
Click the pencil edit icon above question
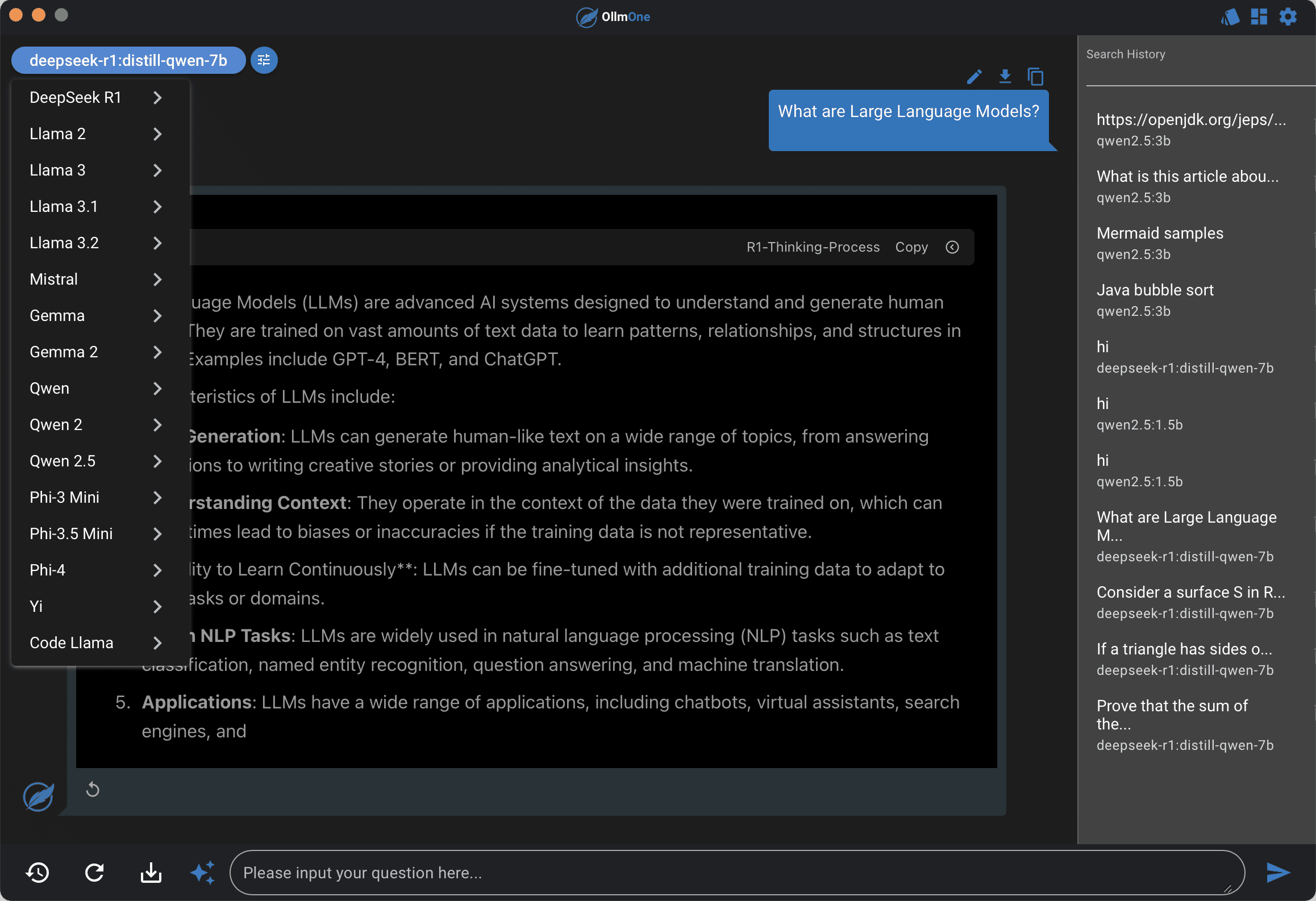[x=974, y=77]
